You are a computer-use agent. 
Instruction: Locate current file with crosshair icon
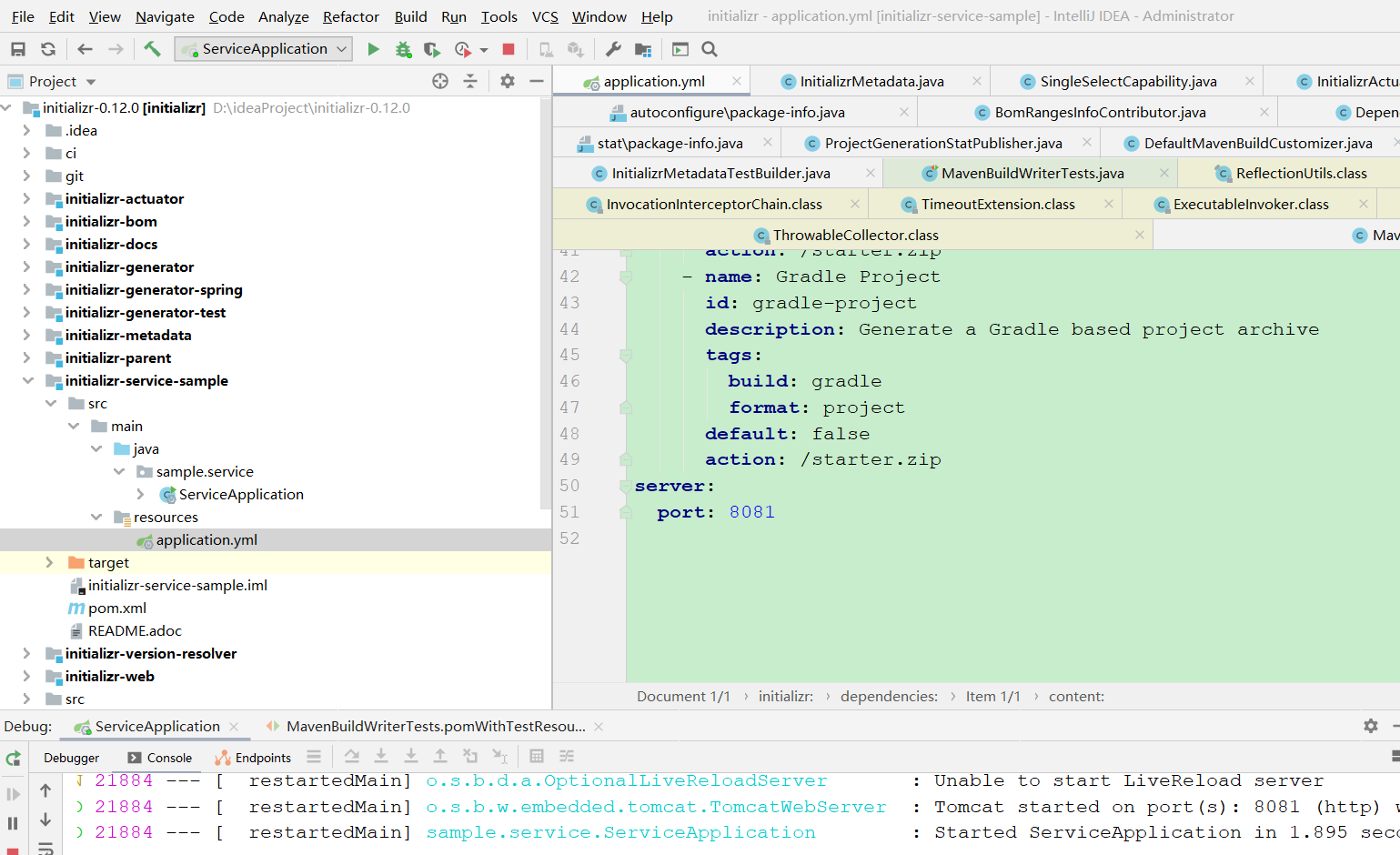point(440,81)
